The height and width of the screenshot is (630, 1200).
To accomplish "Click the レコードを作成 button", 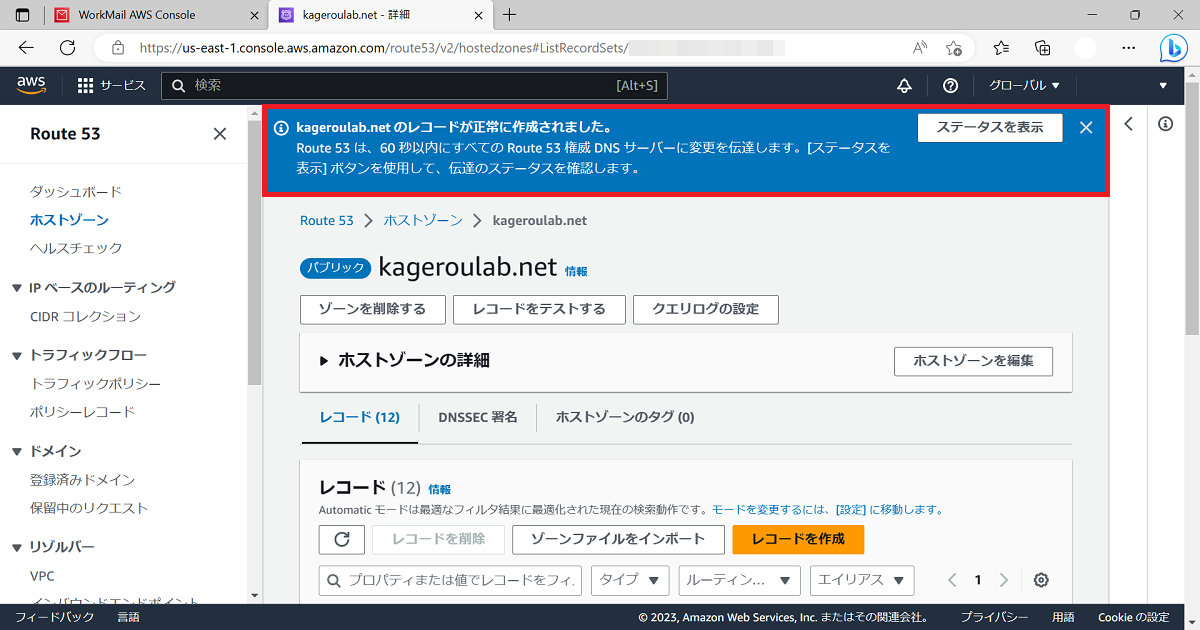I will pyautogui.click(x=797, y=539).
